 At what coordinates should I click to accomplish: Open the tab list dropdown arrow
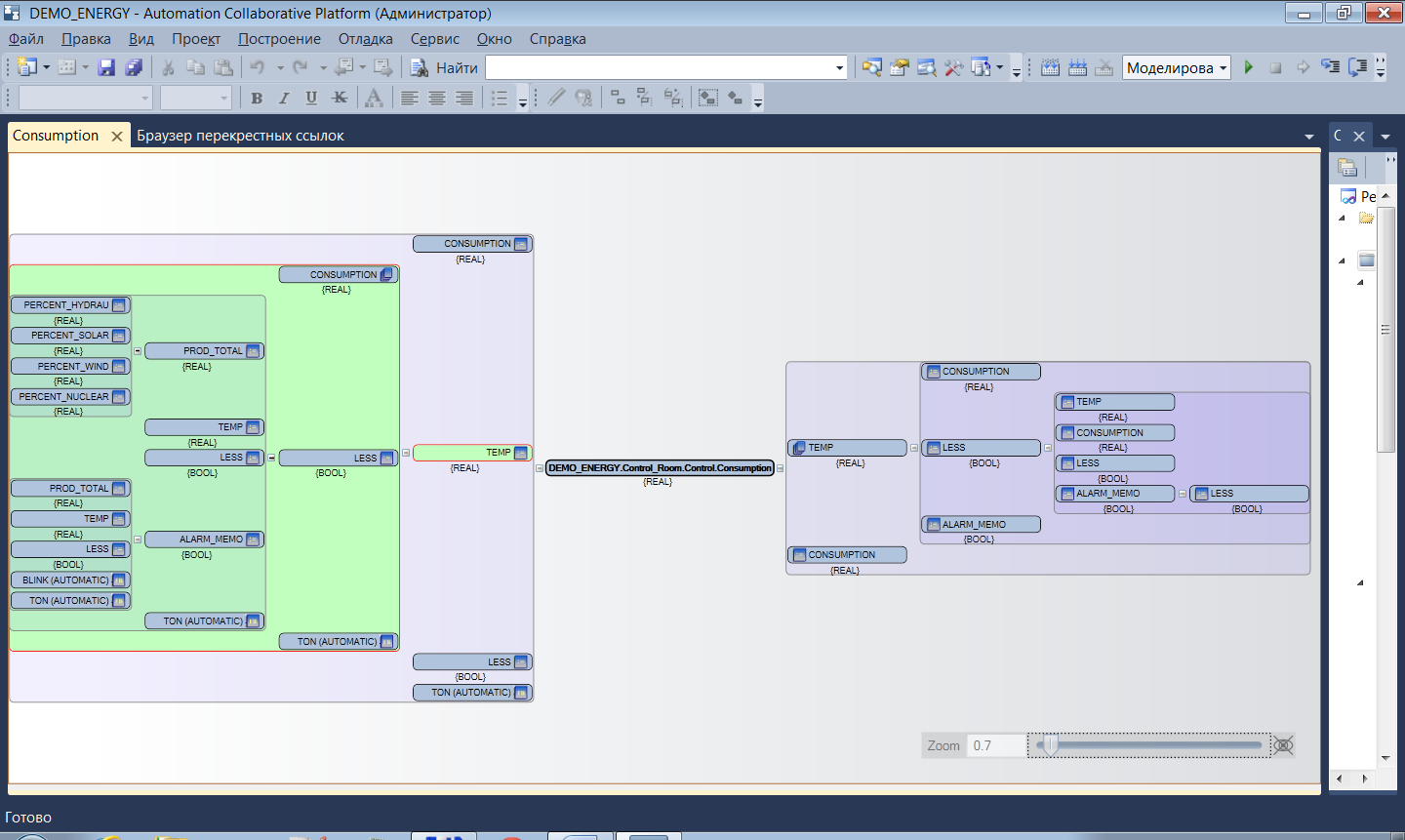tap(1309, 137)
